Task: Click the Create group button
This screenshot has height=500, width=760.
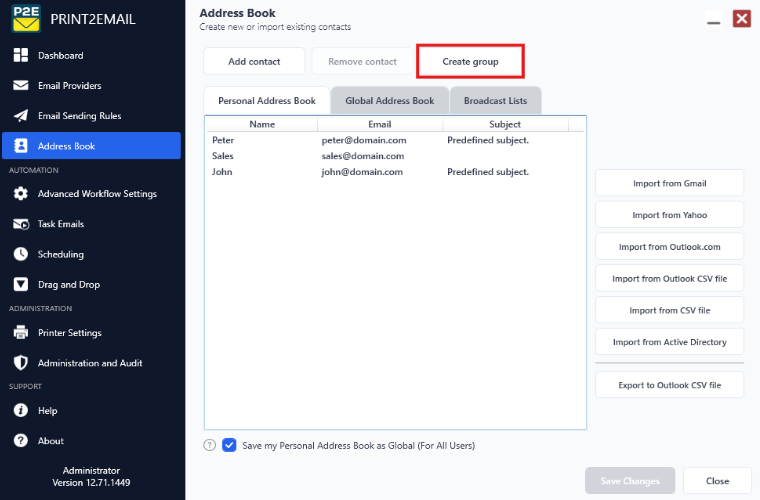Action: [x=470, y=62]
